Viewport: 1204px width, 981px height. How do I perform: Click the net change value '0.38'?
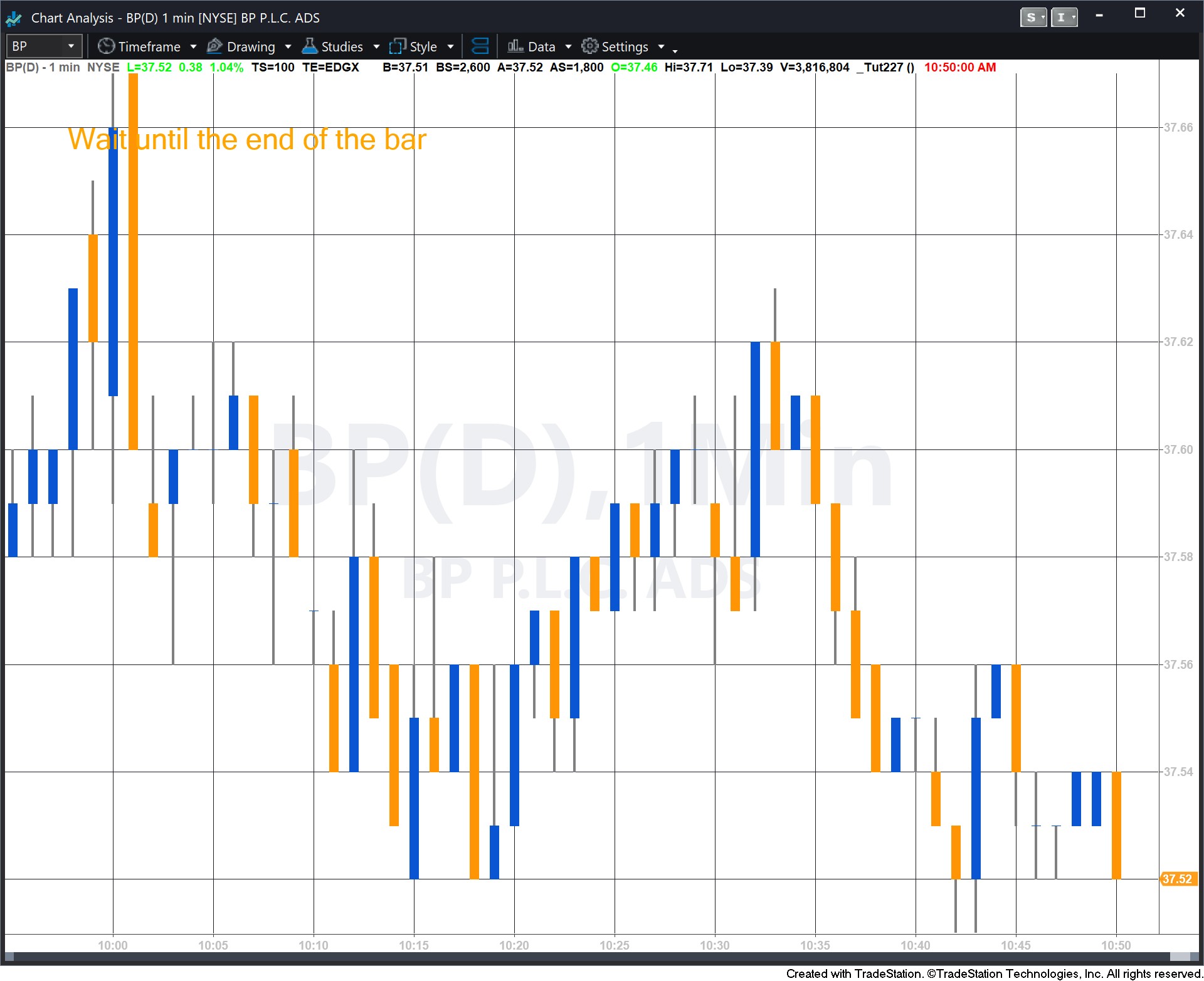tap(191, 68)
